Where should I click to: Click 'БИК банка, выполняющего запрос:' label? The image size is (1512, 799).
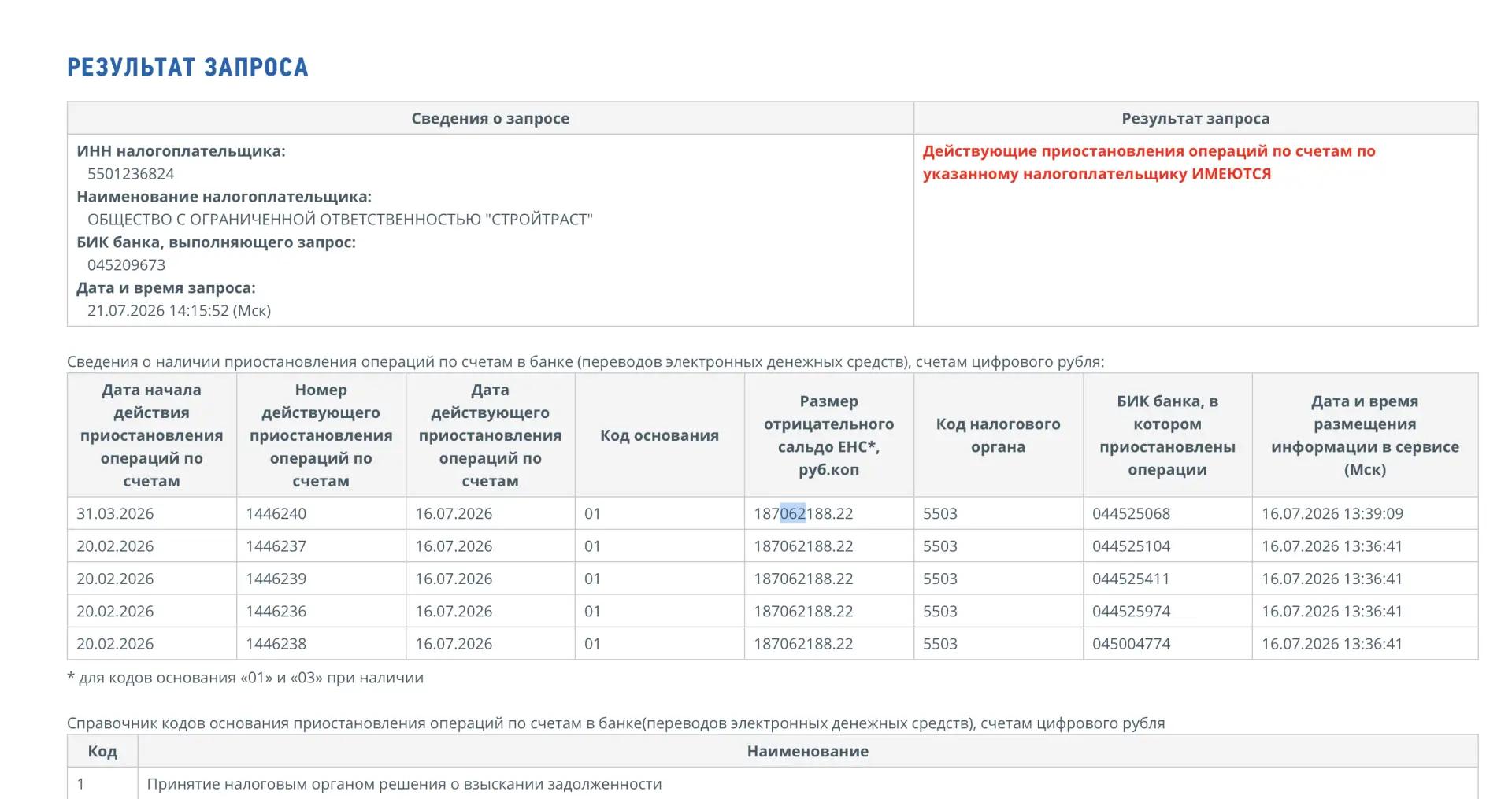pyautogui.click(x=216, y=242)
